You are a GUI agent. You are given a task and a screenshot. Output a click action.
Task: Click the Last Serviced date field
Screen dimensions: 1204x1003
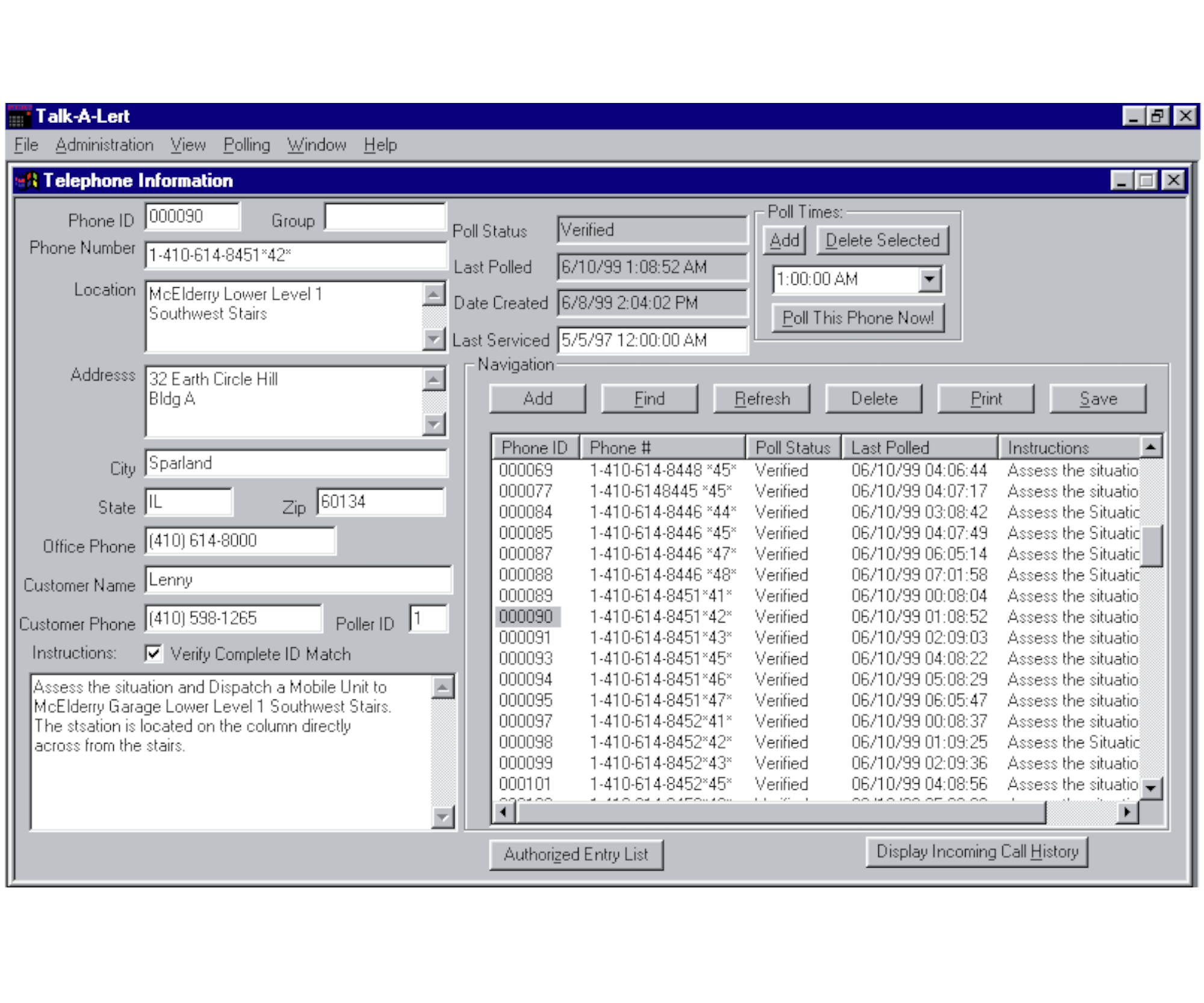(x=653, y=340)
